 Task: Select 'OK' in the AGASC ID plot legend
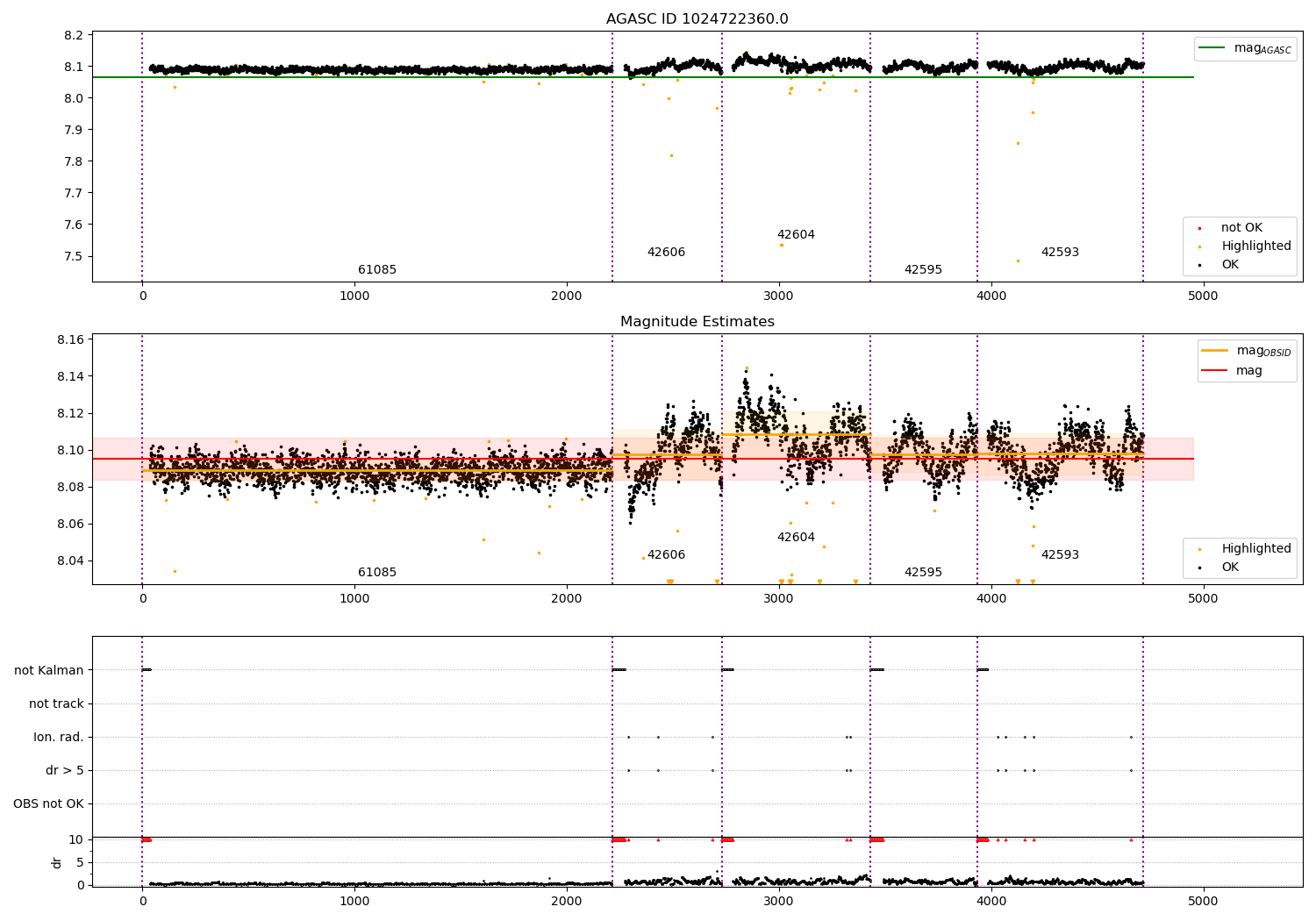[x=1230, y=265]
